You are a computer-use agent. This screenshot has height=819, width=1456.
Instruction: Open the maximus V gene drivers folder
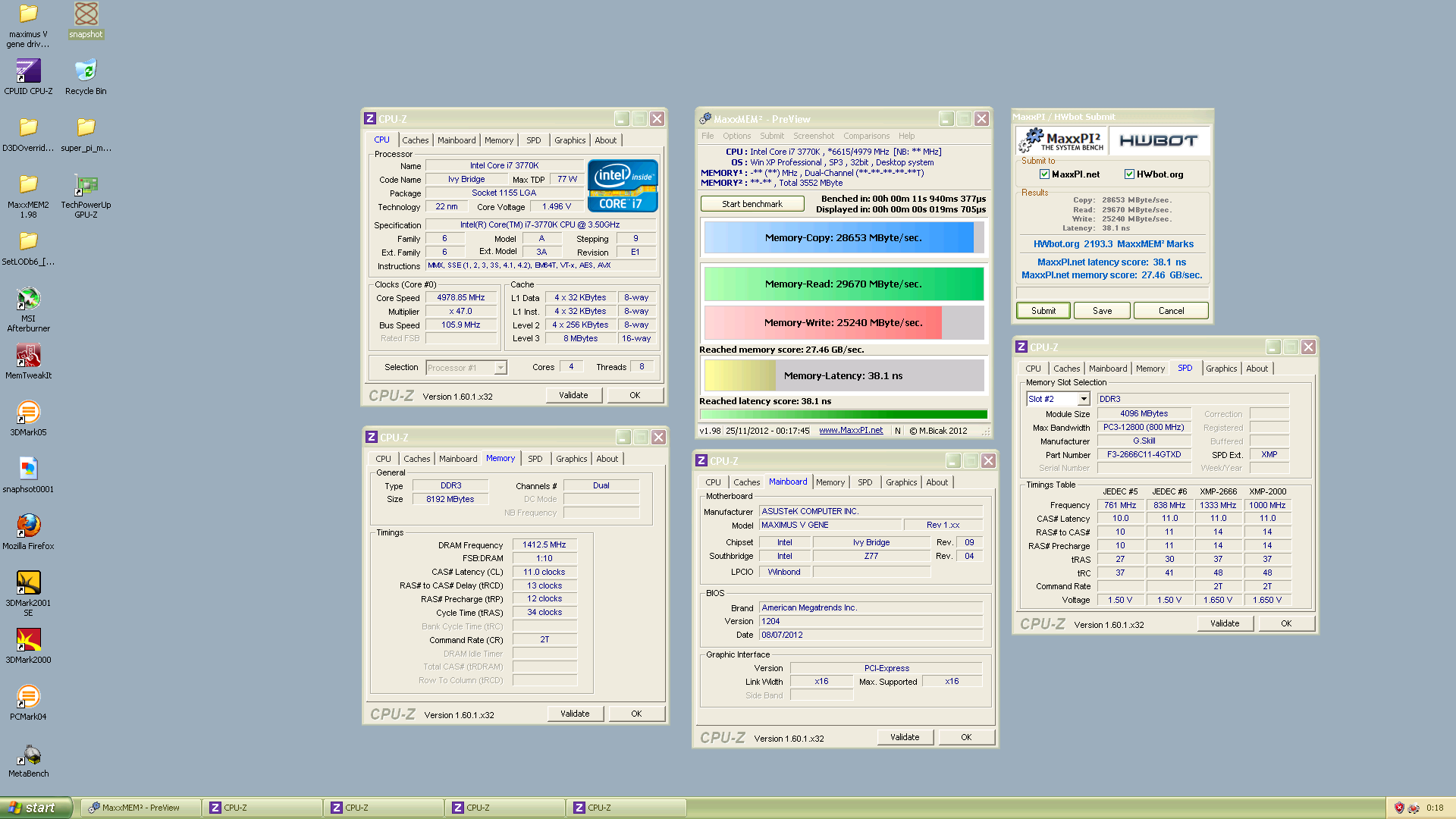[x=28, y=25]
